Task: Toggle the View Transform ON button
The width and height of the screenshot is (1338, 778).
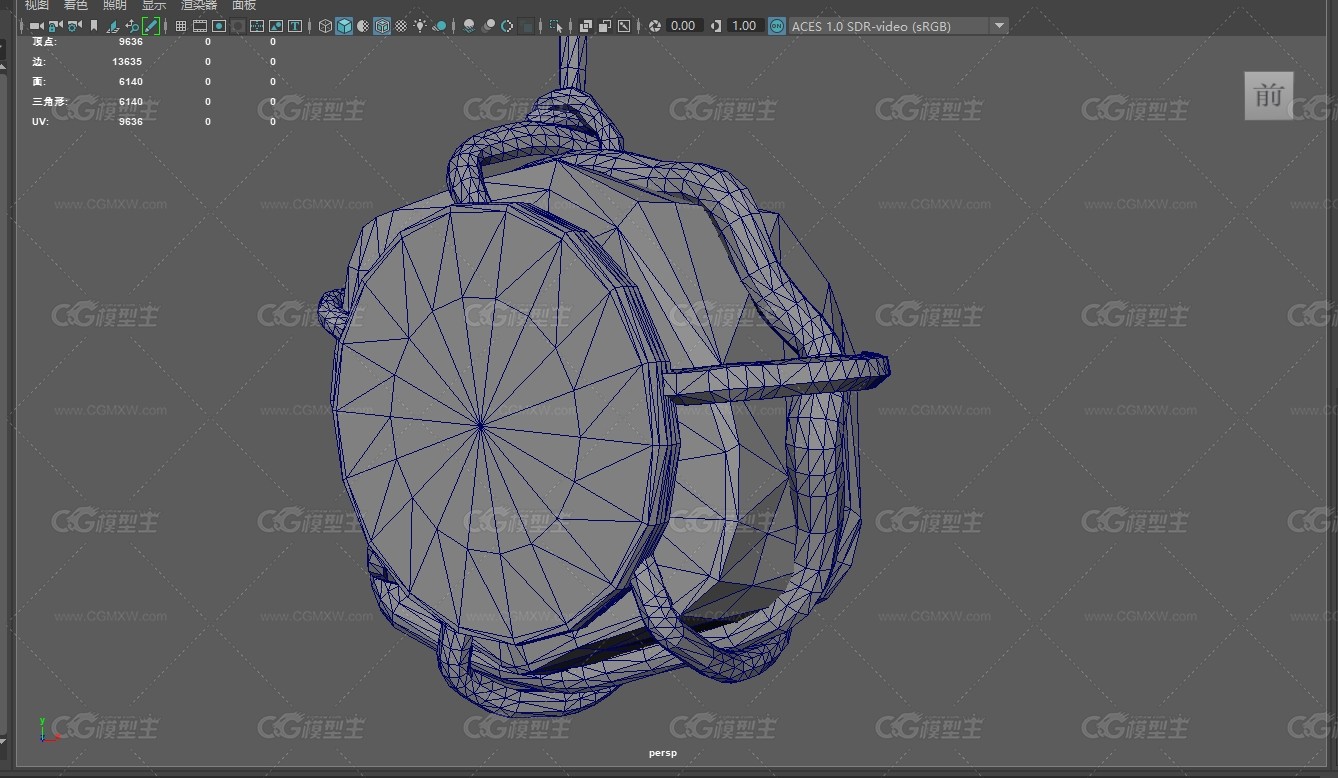Action: pos(777,26)
